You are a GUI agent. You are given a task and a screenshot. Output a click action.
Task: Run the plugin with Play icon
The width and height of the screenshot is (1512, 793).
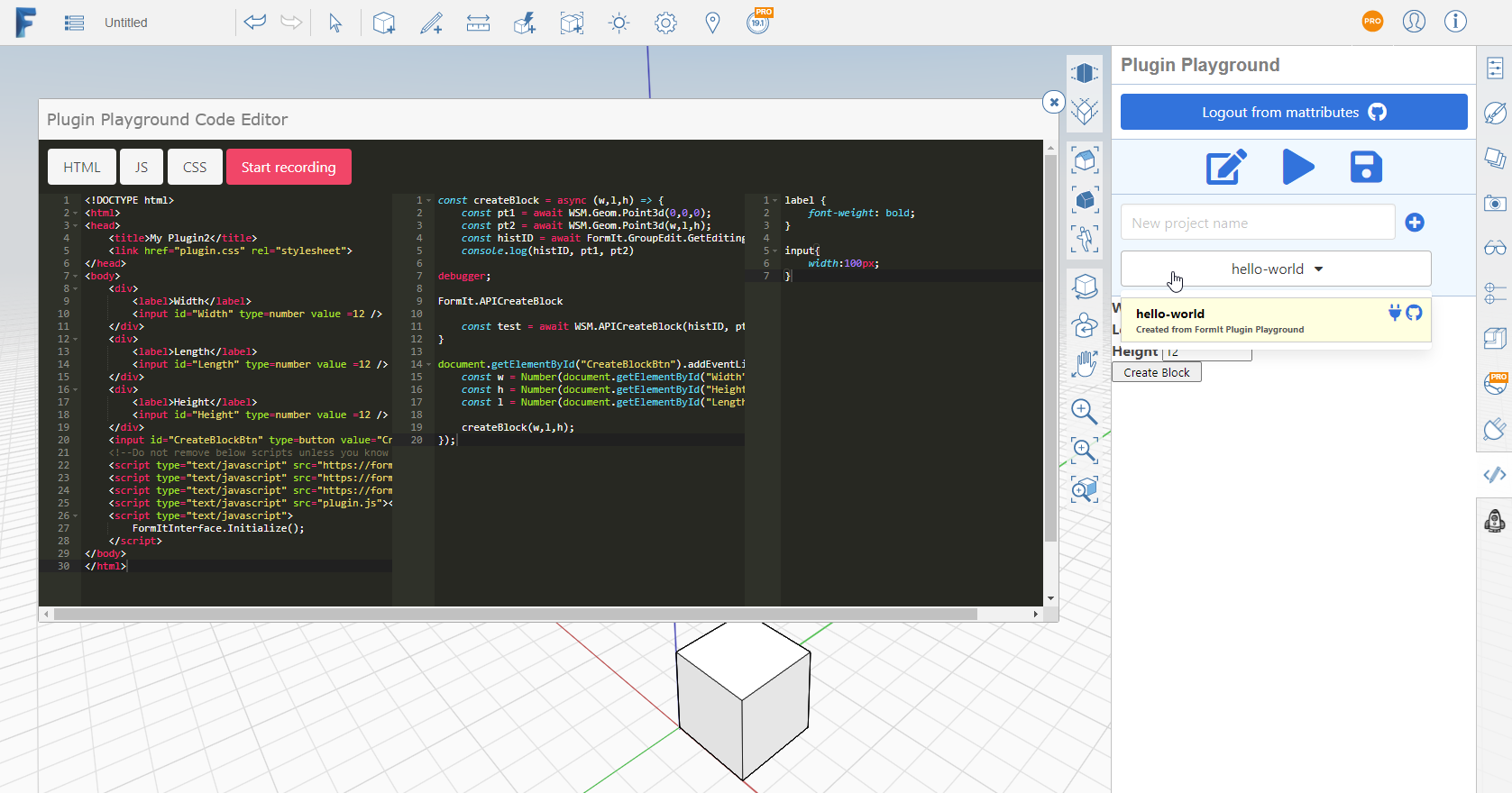coord(1297,167)
